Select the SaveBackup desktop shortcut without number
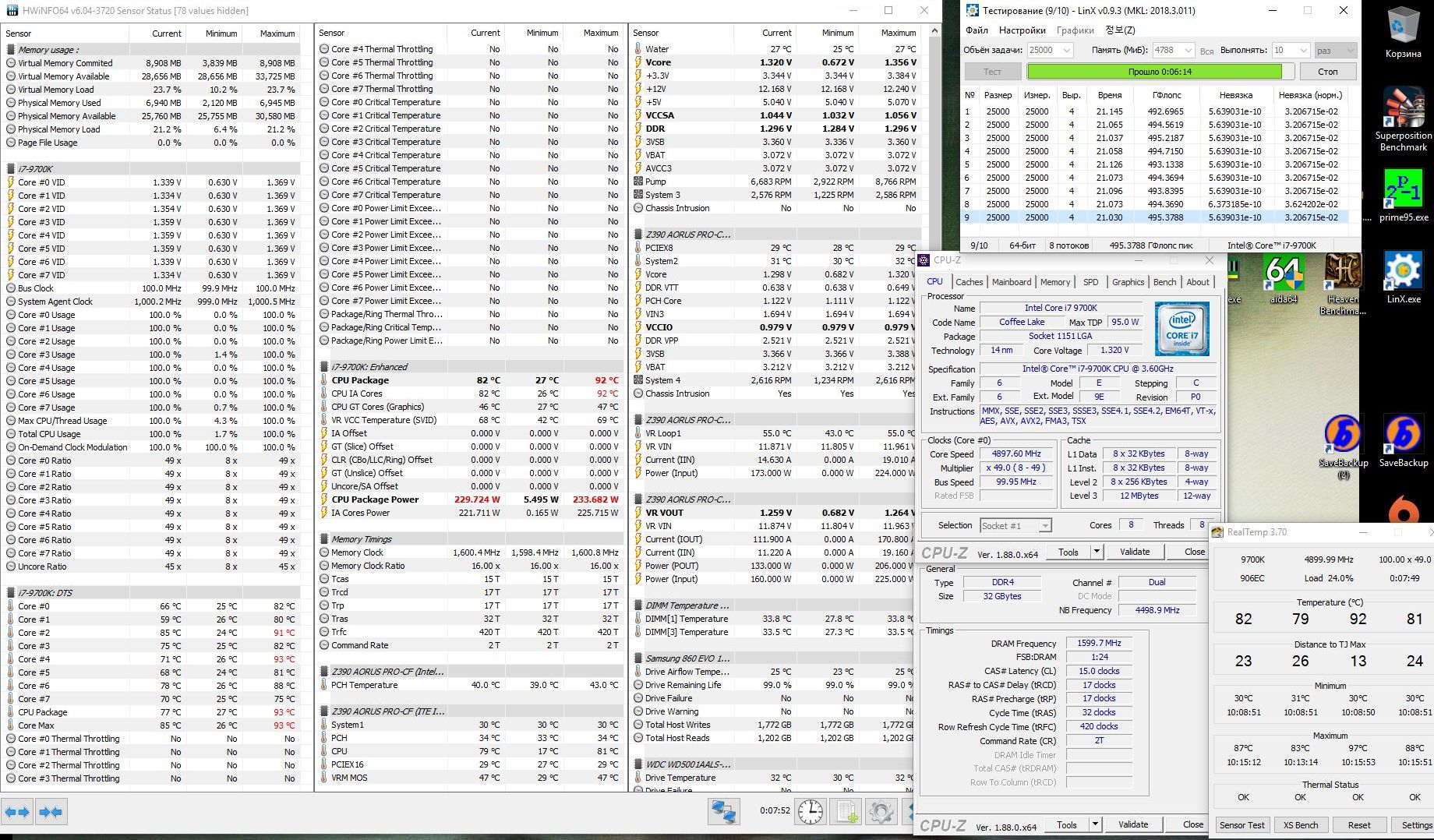Screen dimensions: 1434x840 tap(1403, 441)
